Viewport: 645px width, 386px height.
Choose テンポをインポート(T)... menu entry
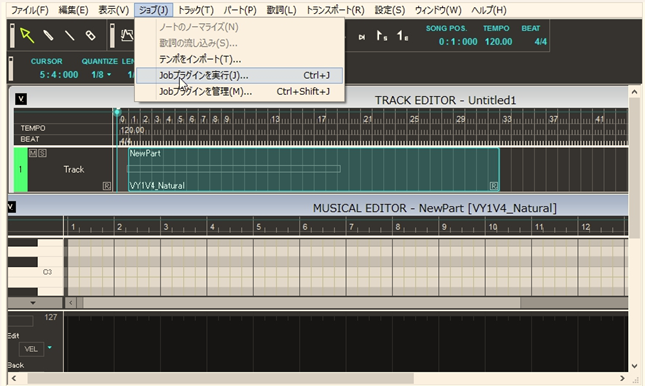point(239,59)
